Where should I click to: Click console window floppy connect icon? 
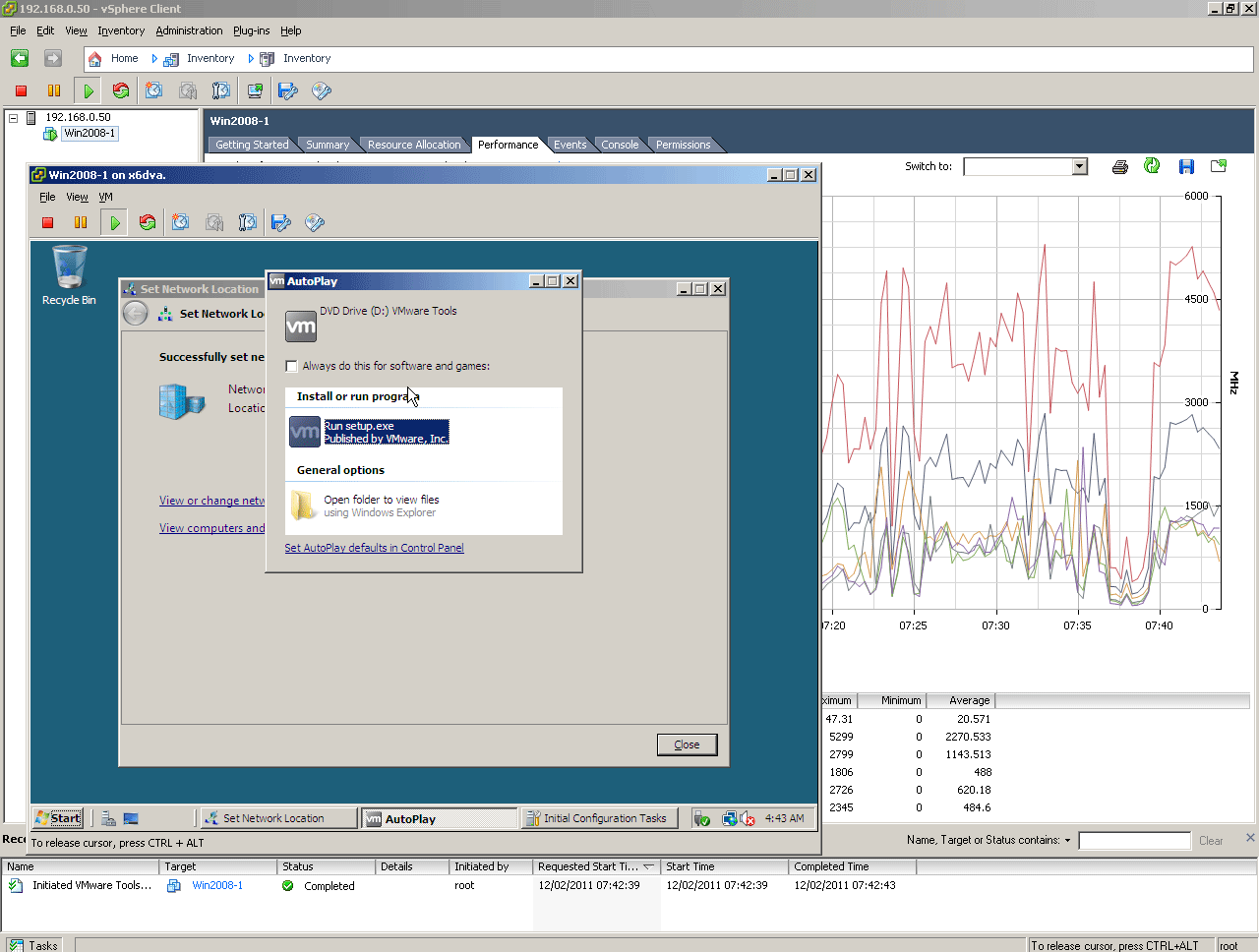pyautogui.click(x=281, y=222)
